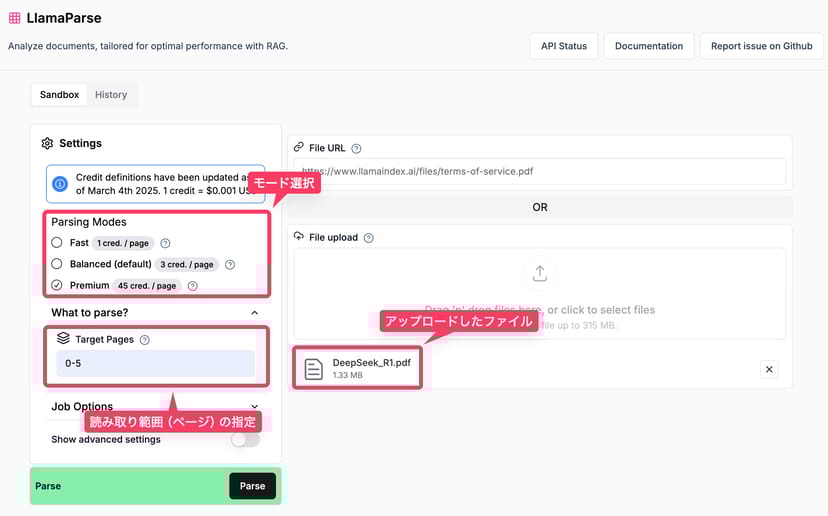This screenshot has height=516, width=828.
Task: Click help icon next to Premium mode
Action: pyautogui.click(x=193, y=286)
